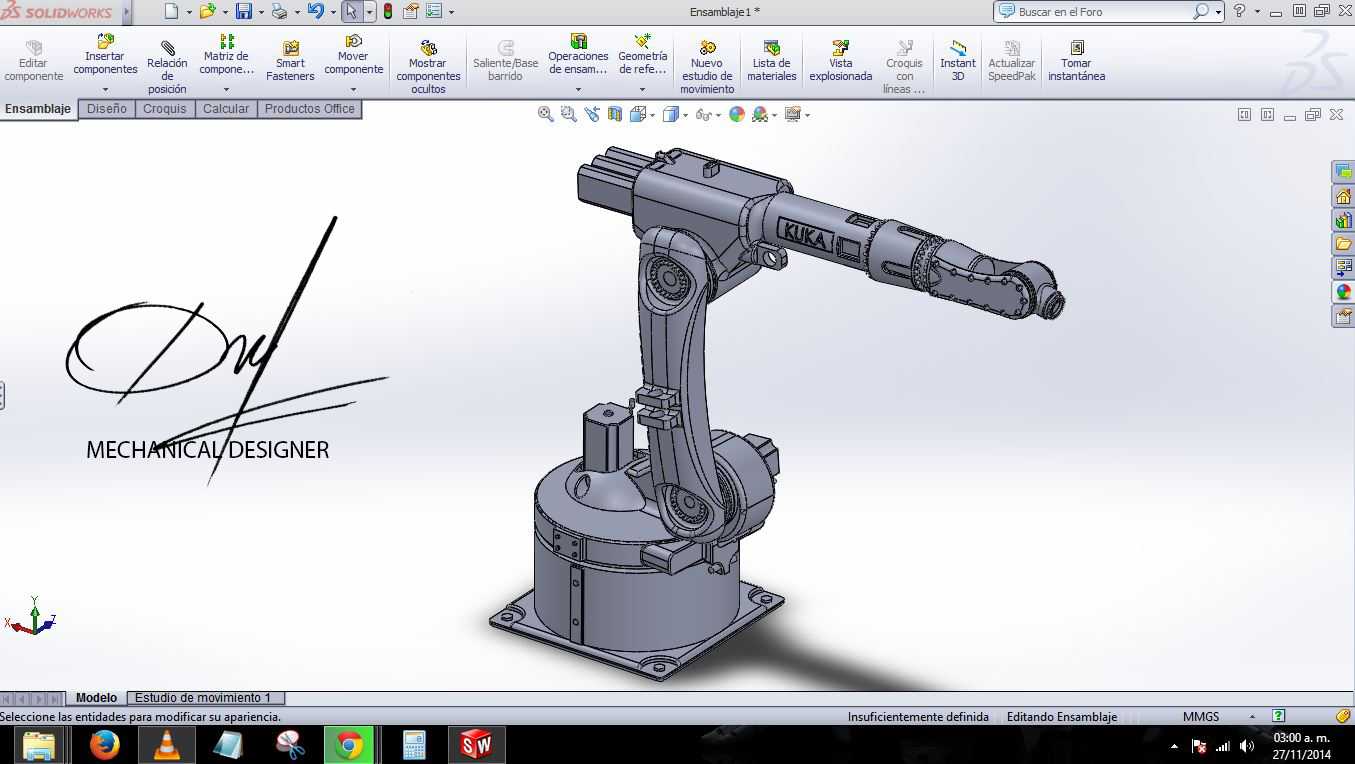Click the Zoom to Fit icon

pyautogui.click(x=545, y=114)
